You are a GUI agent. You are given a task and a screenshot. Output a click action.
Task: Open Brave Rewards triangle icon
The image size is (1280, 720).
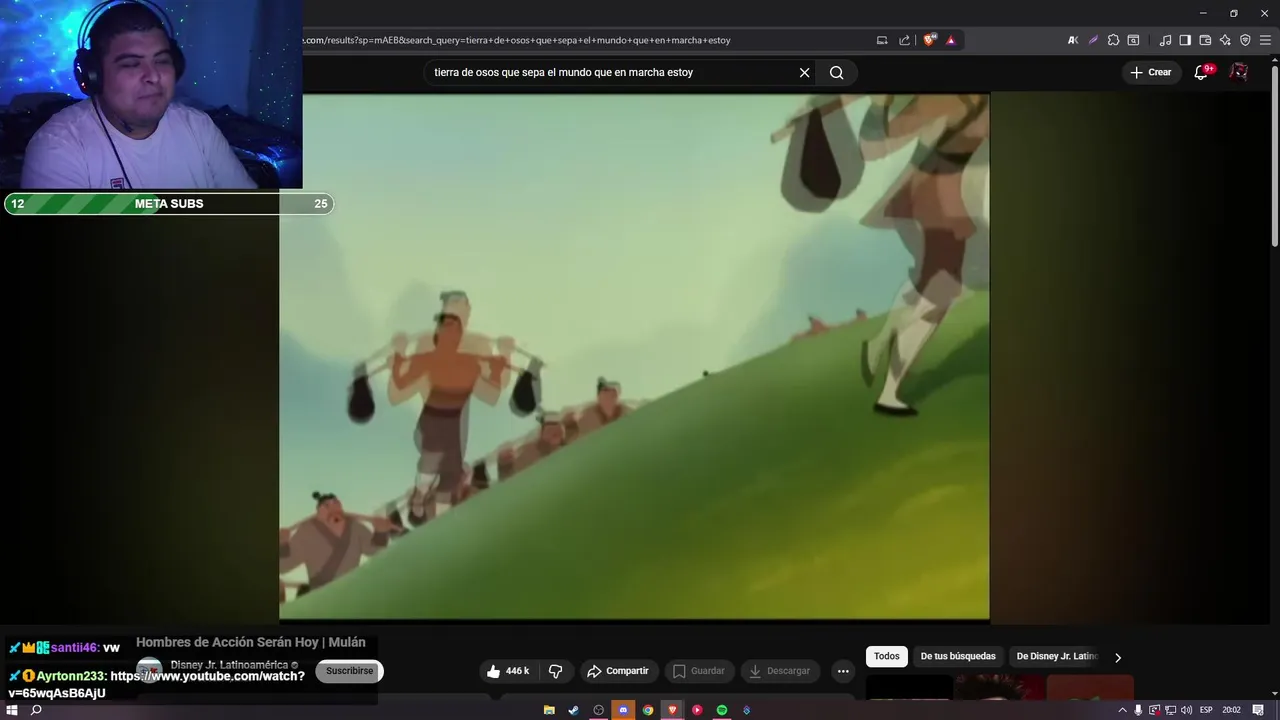coord(951,40)
